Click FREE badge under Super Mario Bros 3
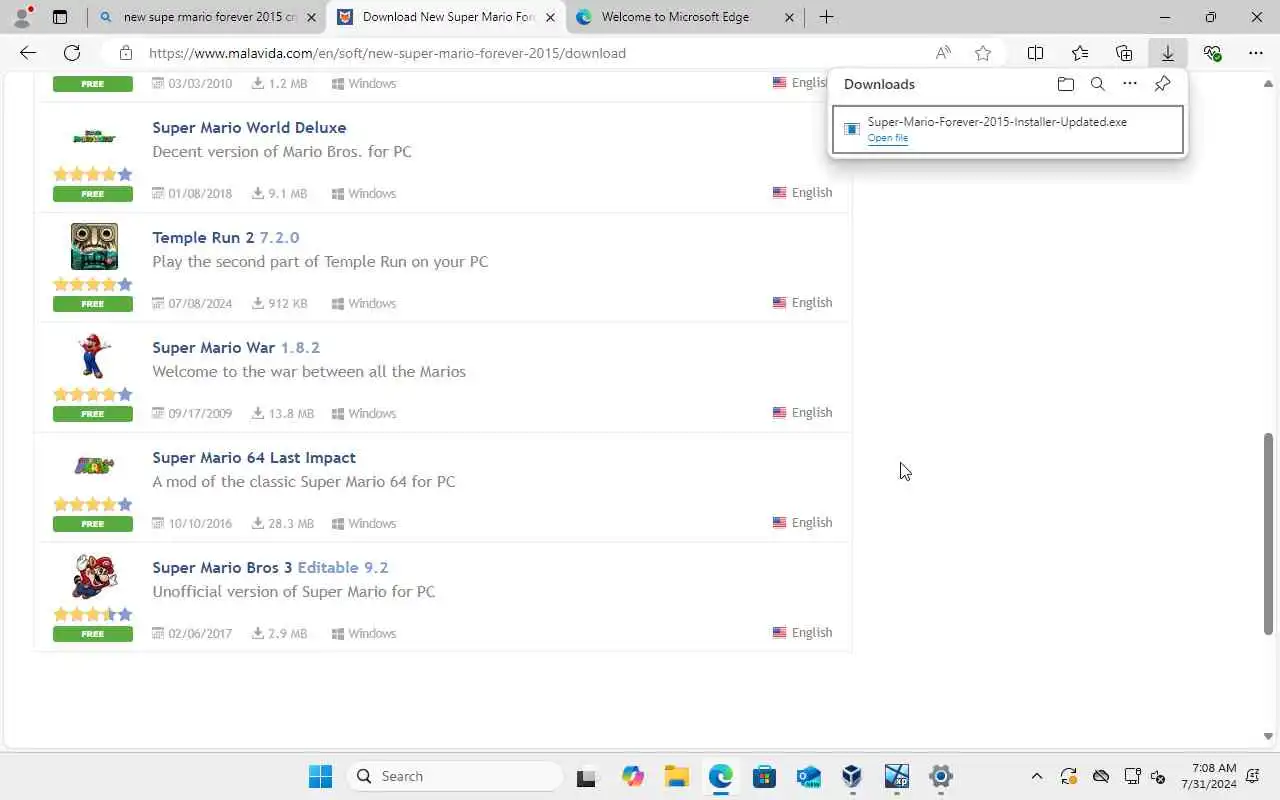This screenshot has width=1280, height=800. click(x=93, y=634)
